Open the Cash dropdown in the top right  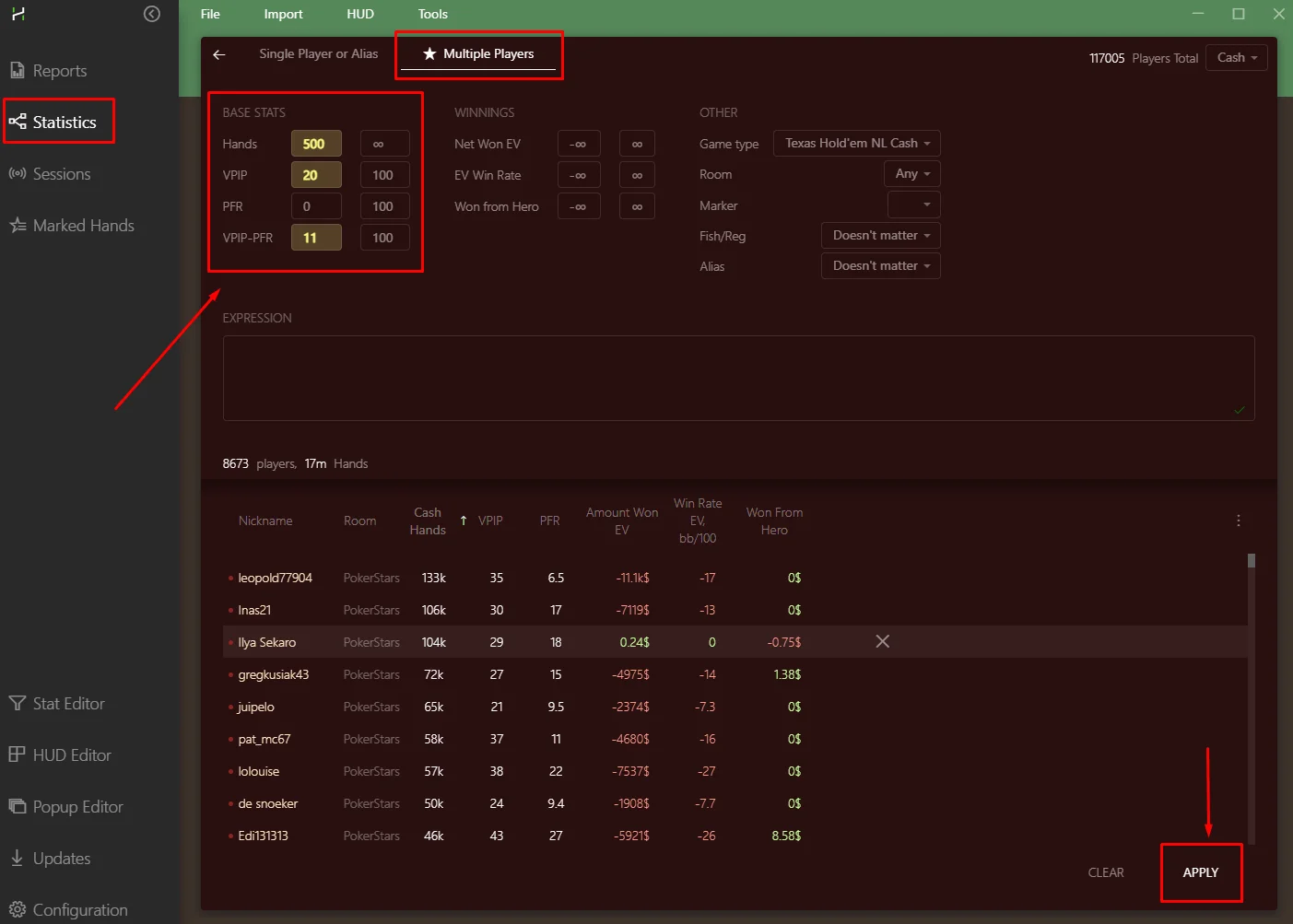pyautogui.click(x=1236, y=58)
